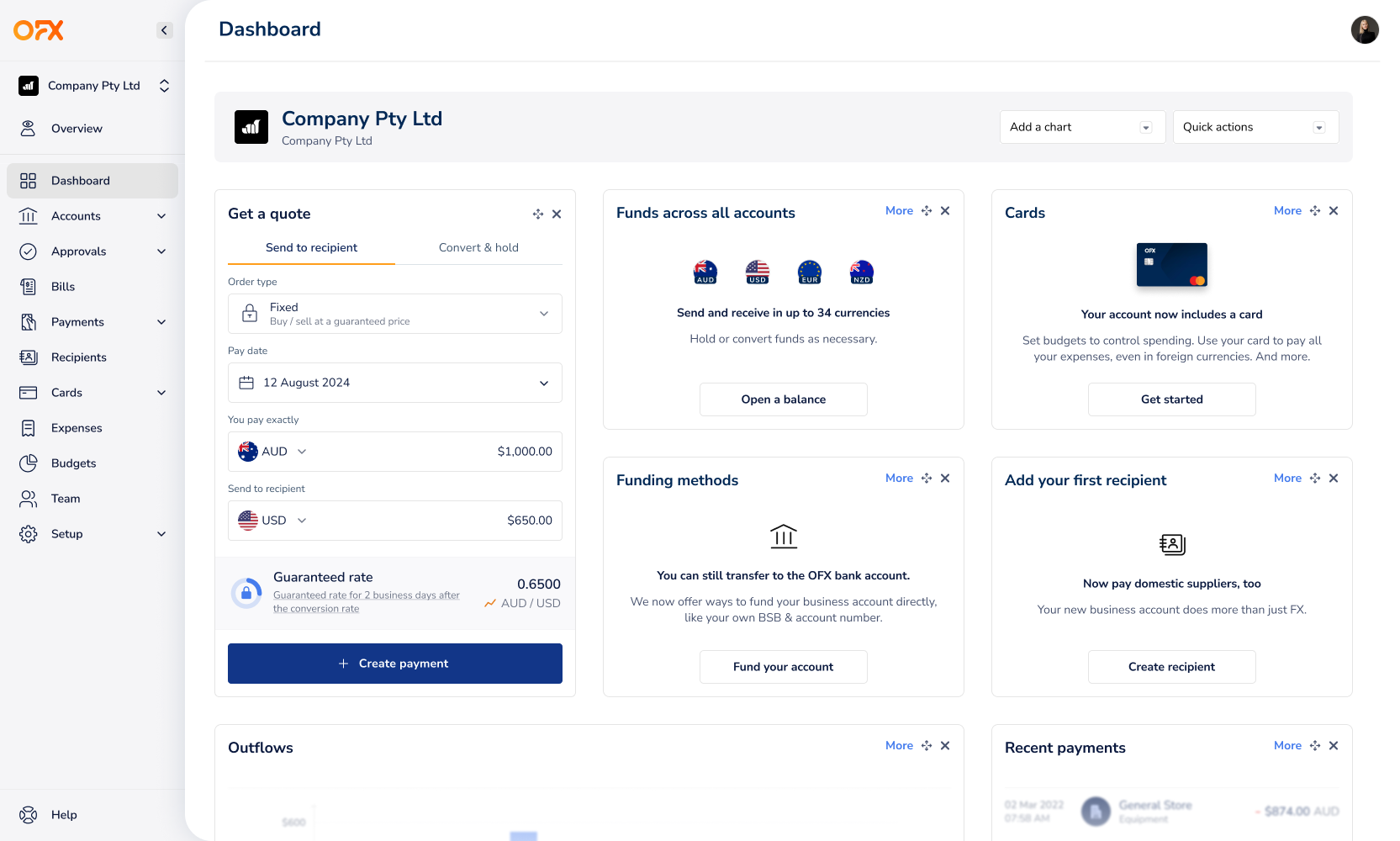Open the Team page from sidebar
This screenshot has width=1400, height=841.
click(66, 498)
